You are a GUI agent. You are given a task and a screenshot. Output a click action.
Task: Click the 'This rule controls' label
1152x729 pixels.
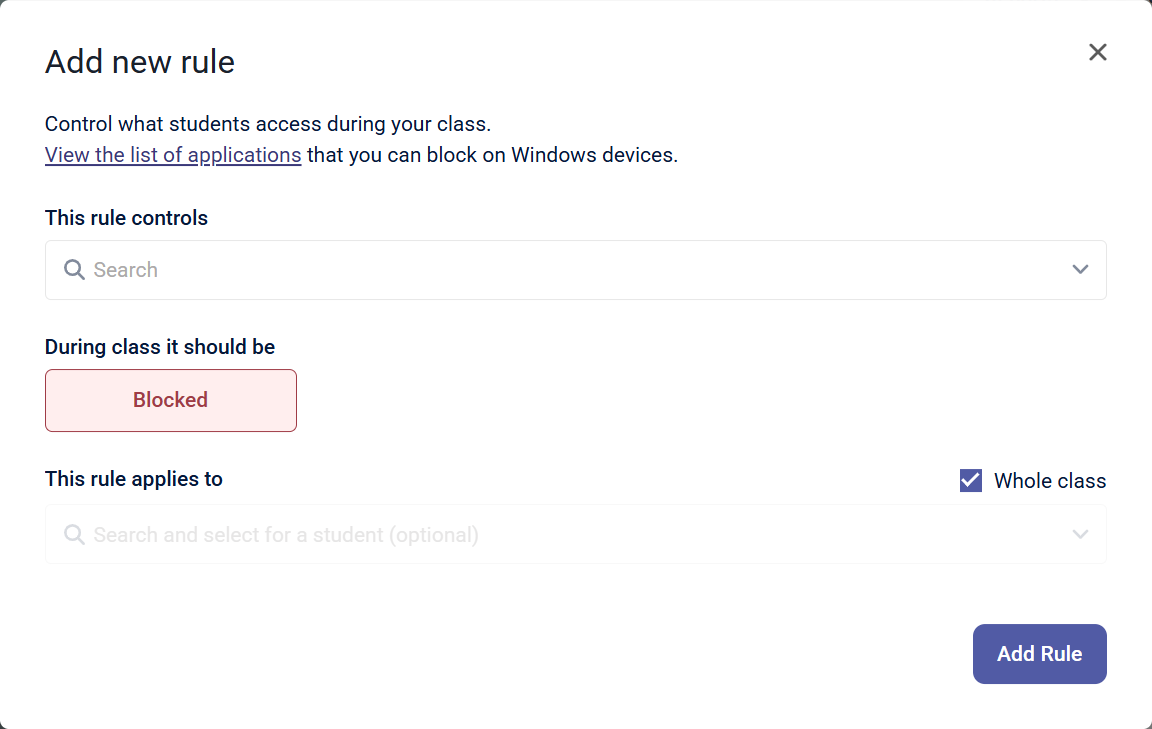126,218
